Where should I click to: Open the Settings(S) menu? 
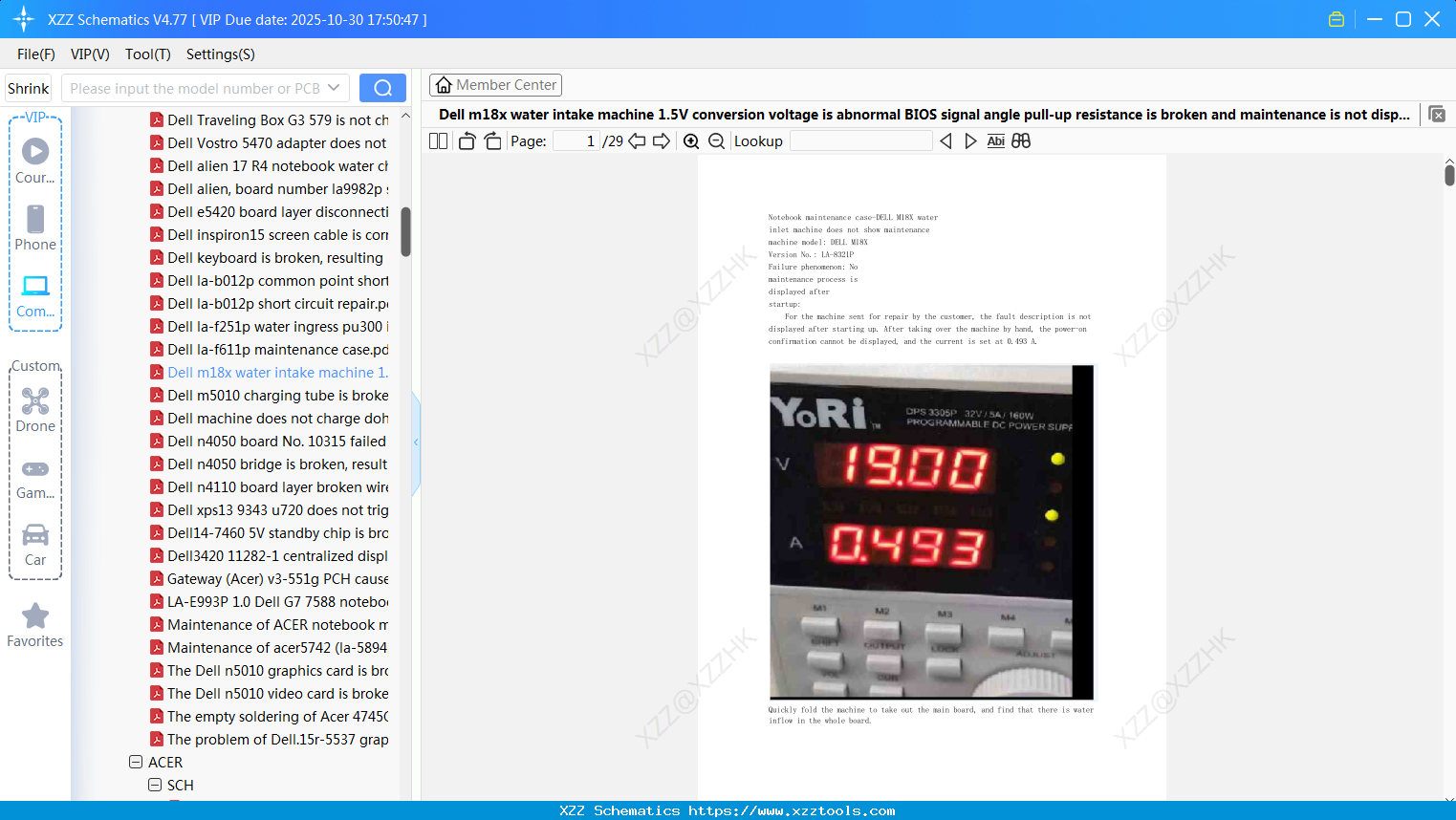[221, 54]
